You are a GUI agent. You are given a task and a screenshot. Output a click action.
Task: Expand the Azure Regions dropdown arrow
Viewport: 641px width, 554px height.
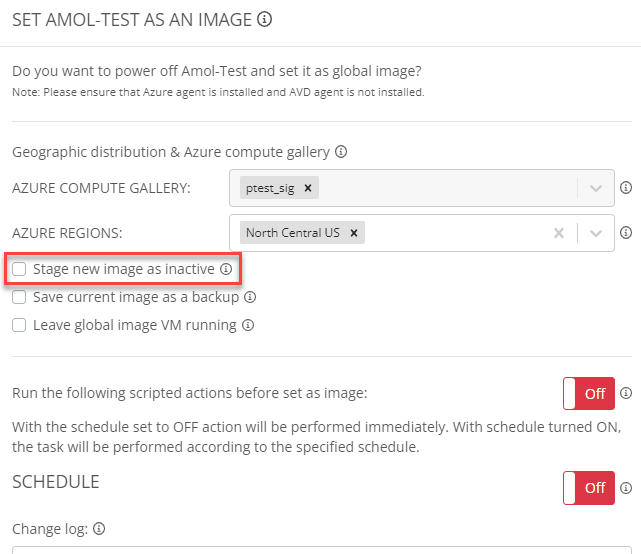(x=596, y=233)
